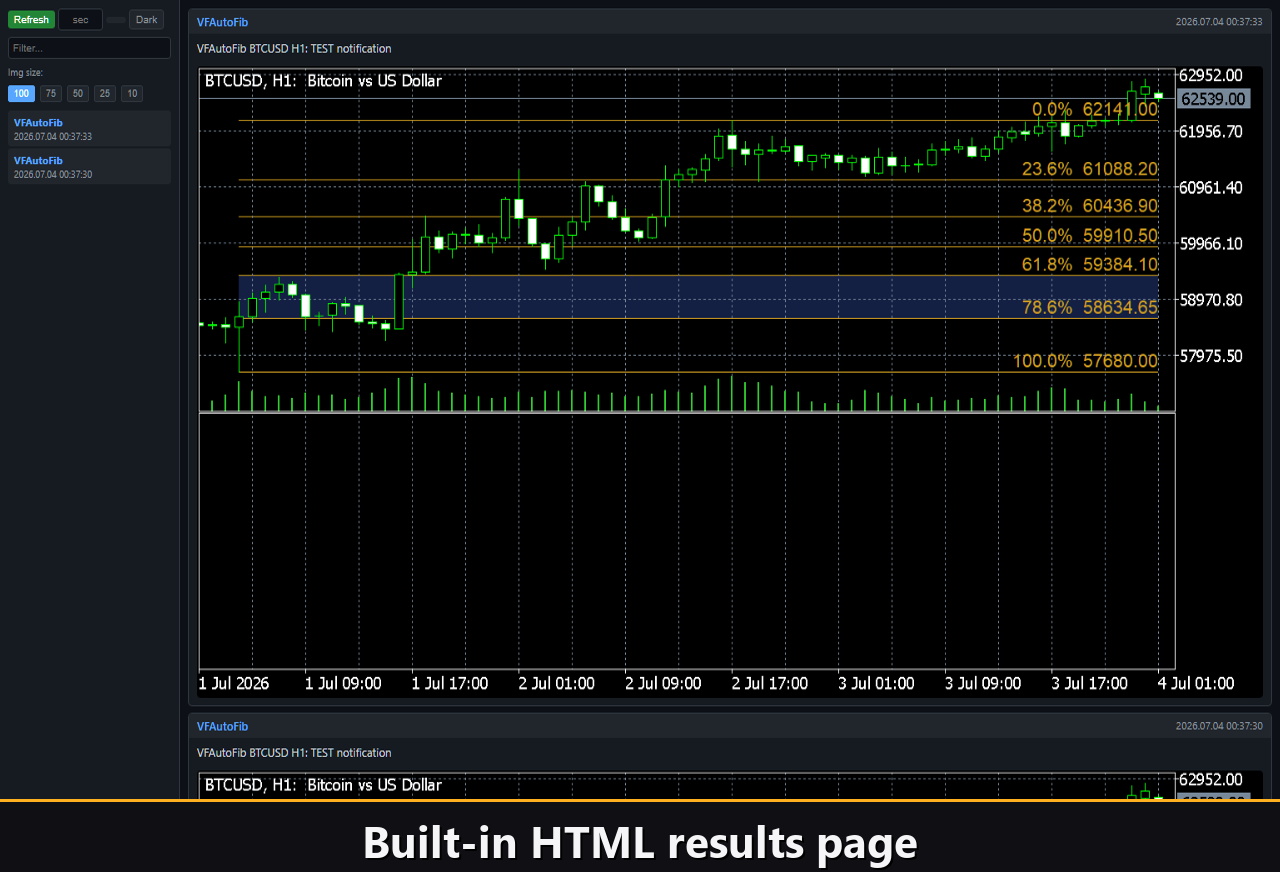
Task: Open sidebar entry VFAutoFib 2026.07.04 00:37:30
Action: click(x=89, y=167)
